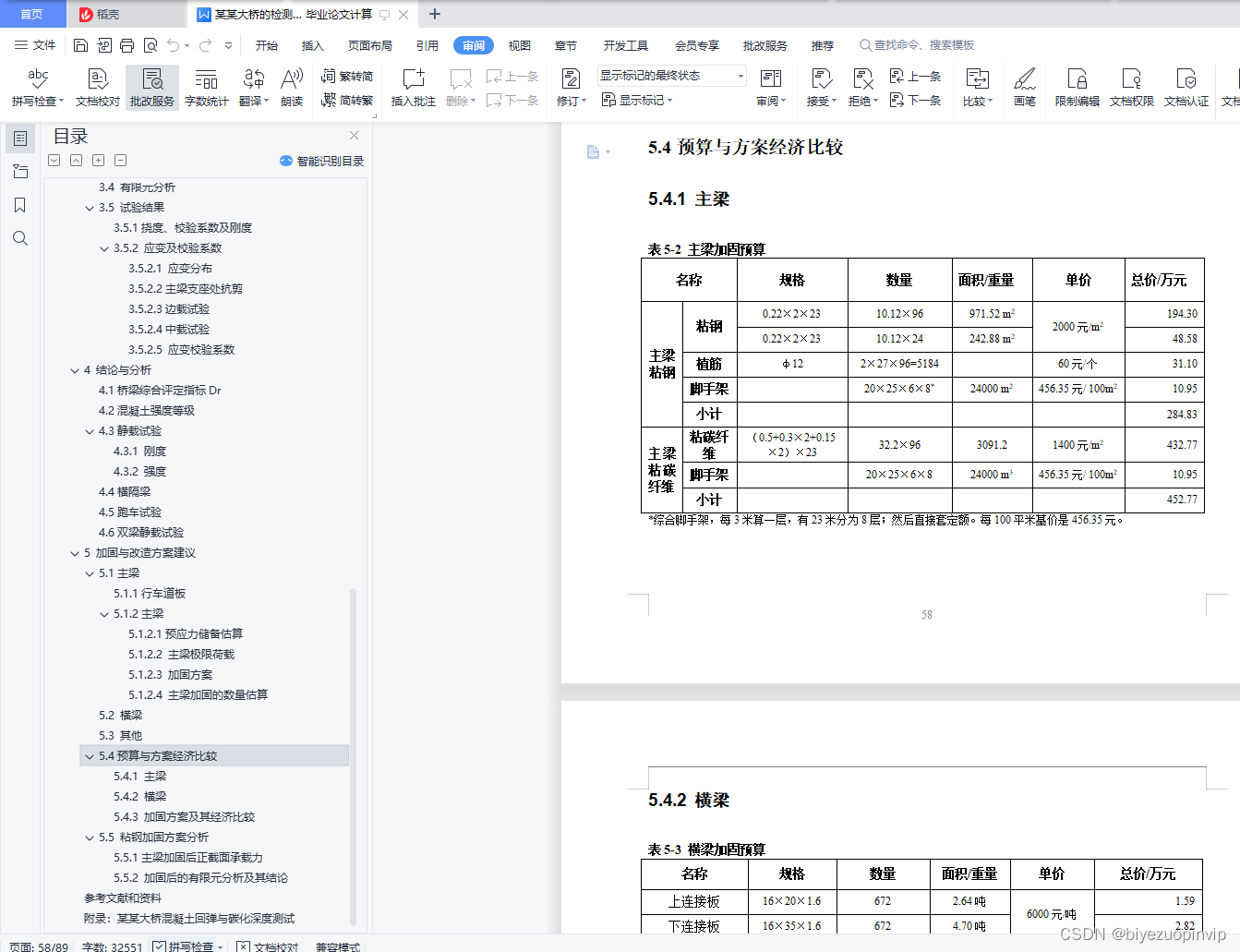Toggle track changes (修订)
This screenshot has height=952, width=1240.
coord(572,88)
